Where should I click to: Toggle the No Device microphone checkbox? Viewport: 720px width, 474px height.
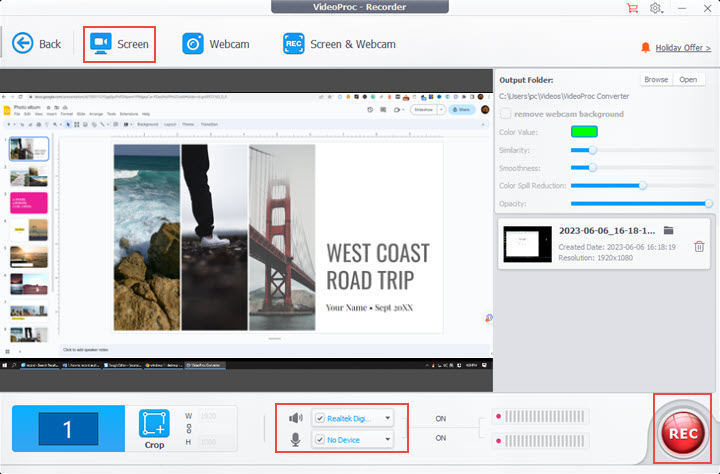tap(319, 439)
